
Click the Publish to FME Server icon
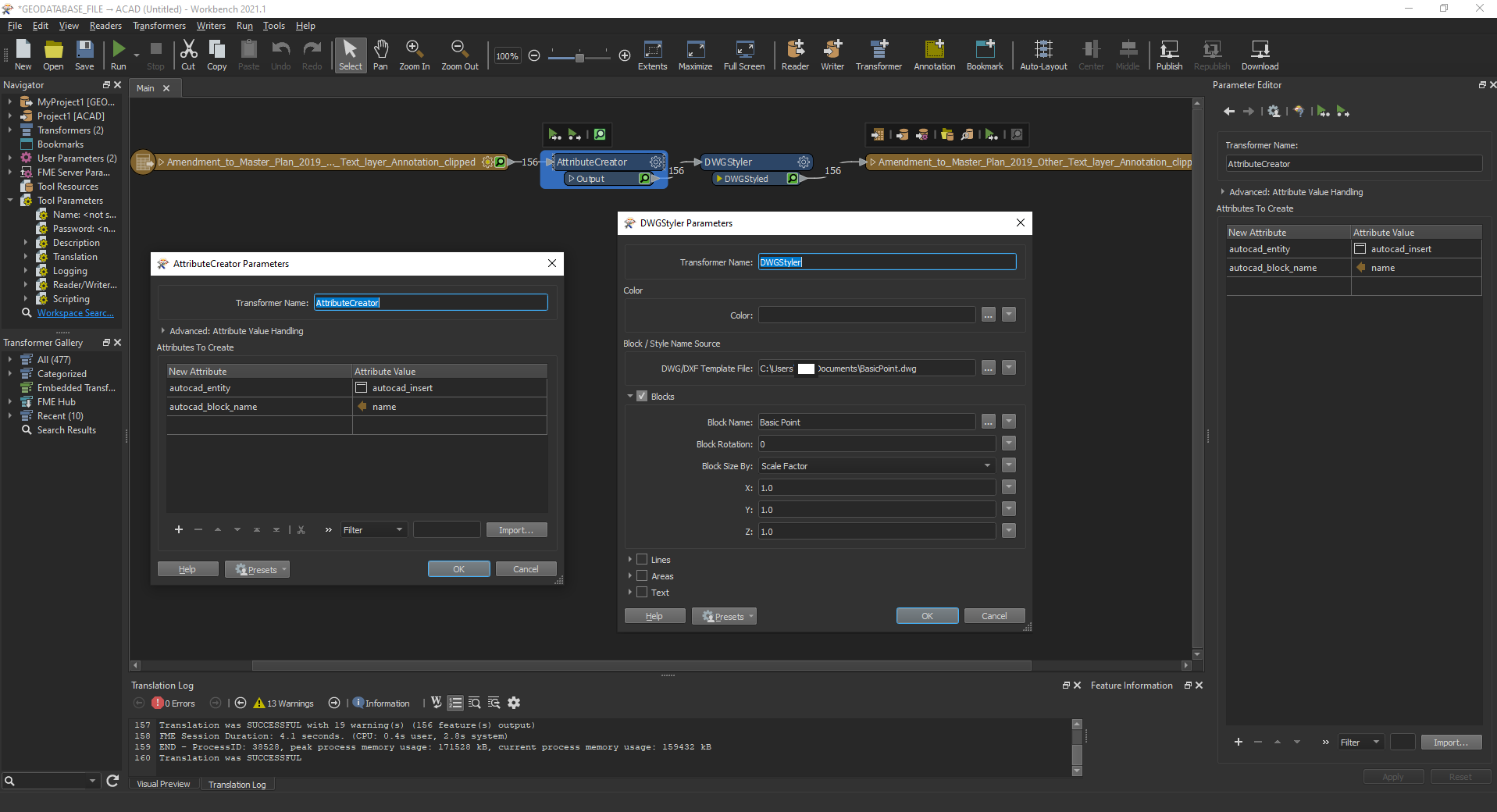click(1169, 51)
